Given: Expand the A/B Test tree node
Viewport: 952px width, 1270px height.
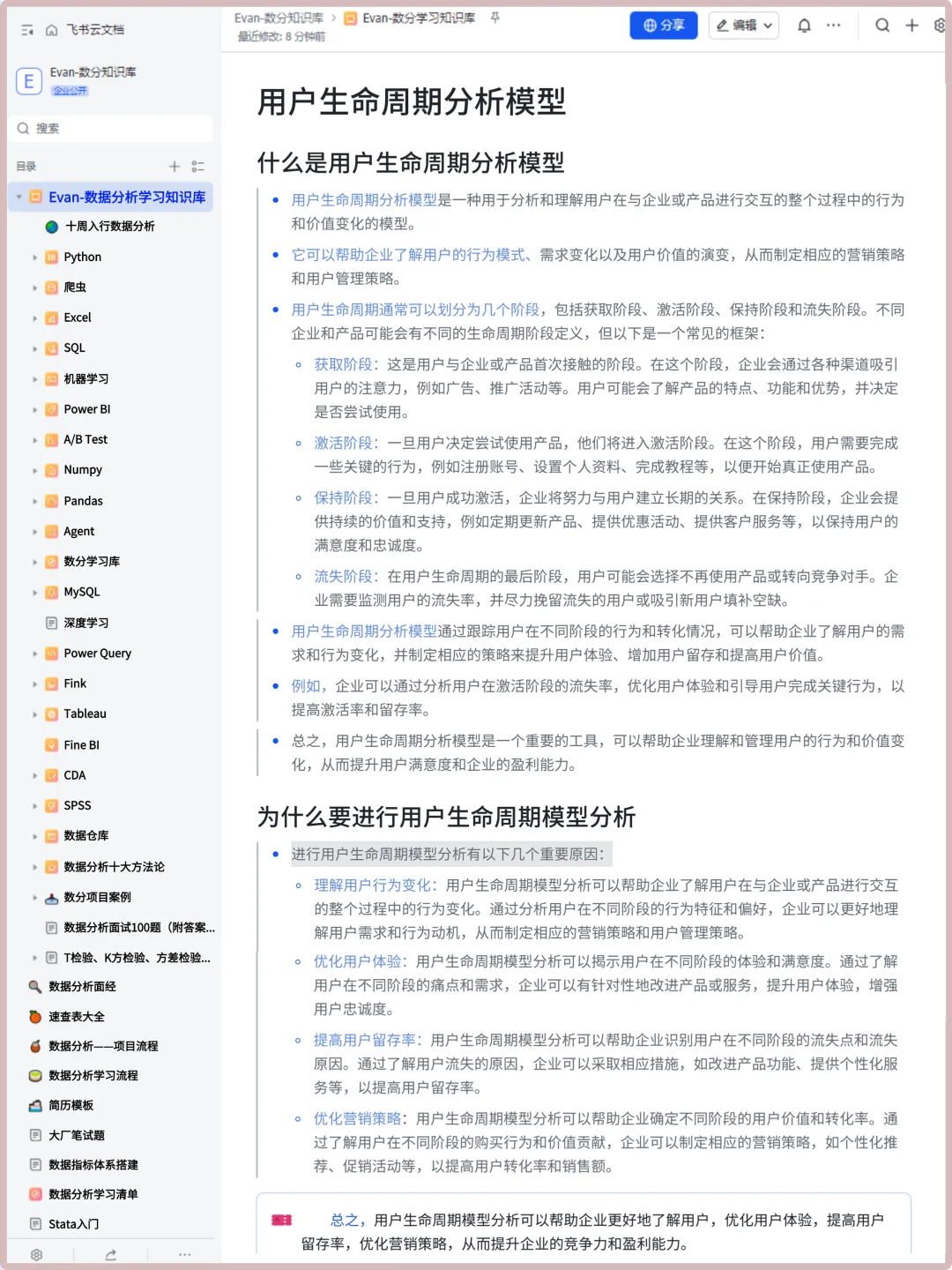Looking at the screenshot, I should 35,440.
